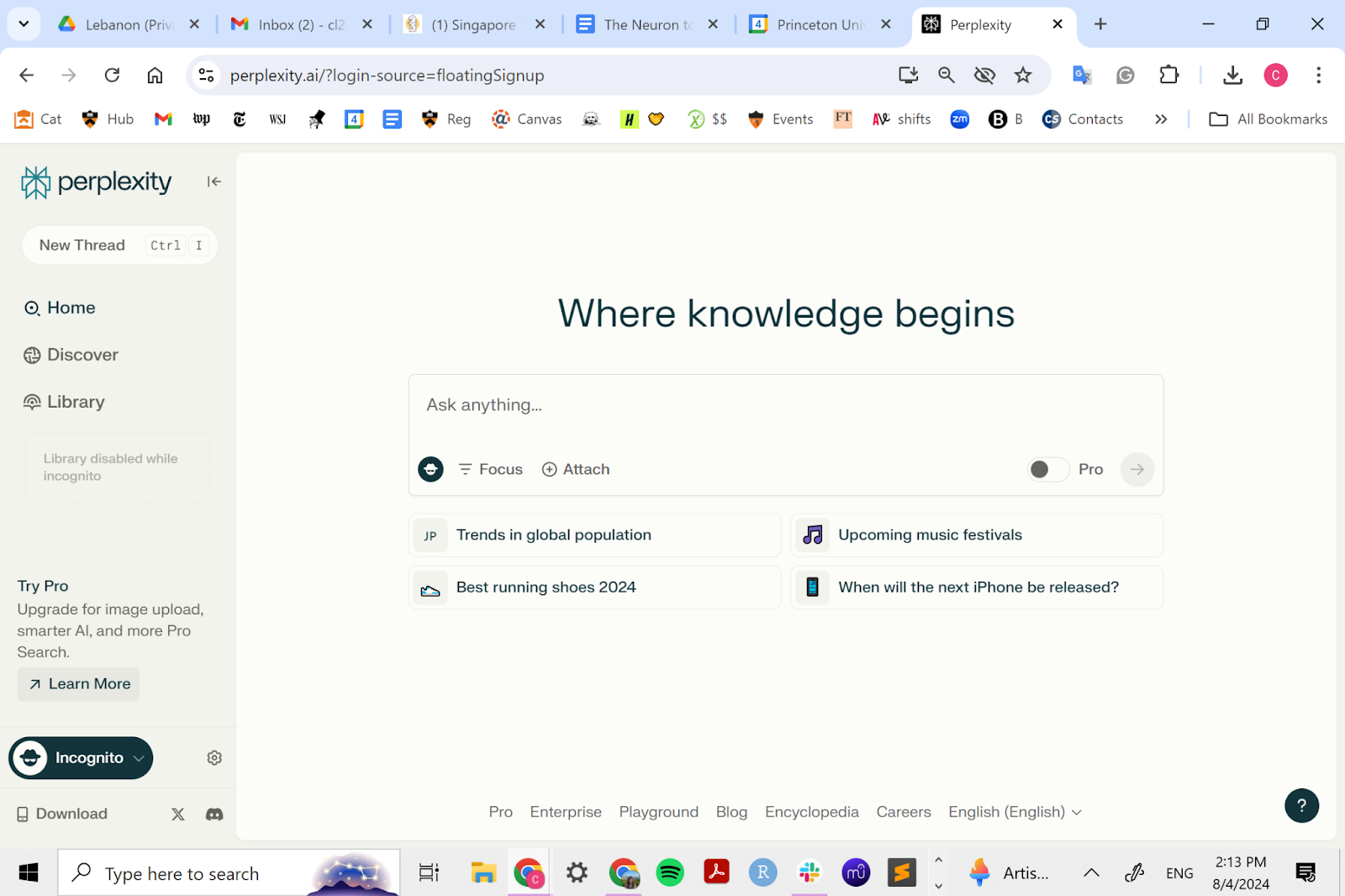
Task: Open the tab search dropdown
Action: coord(24,24)
